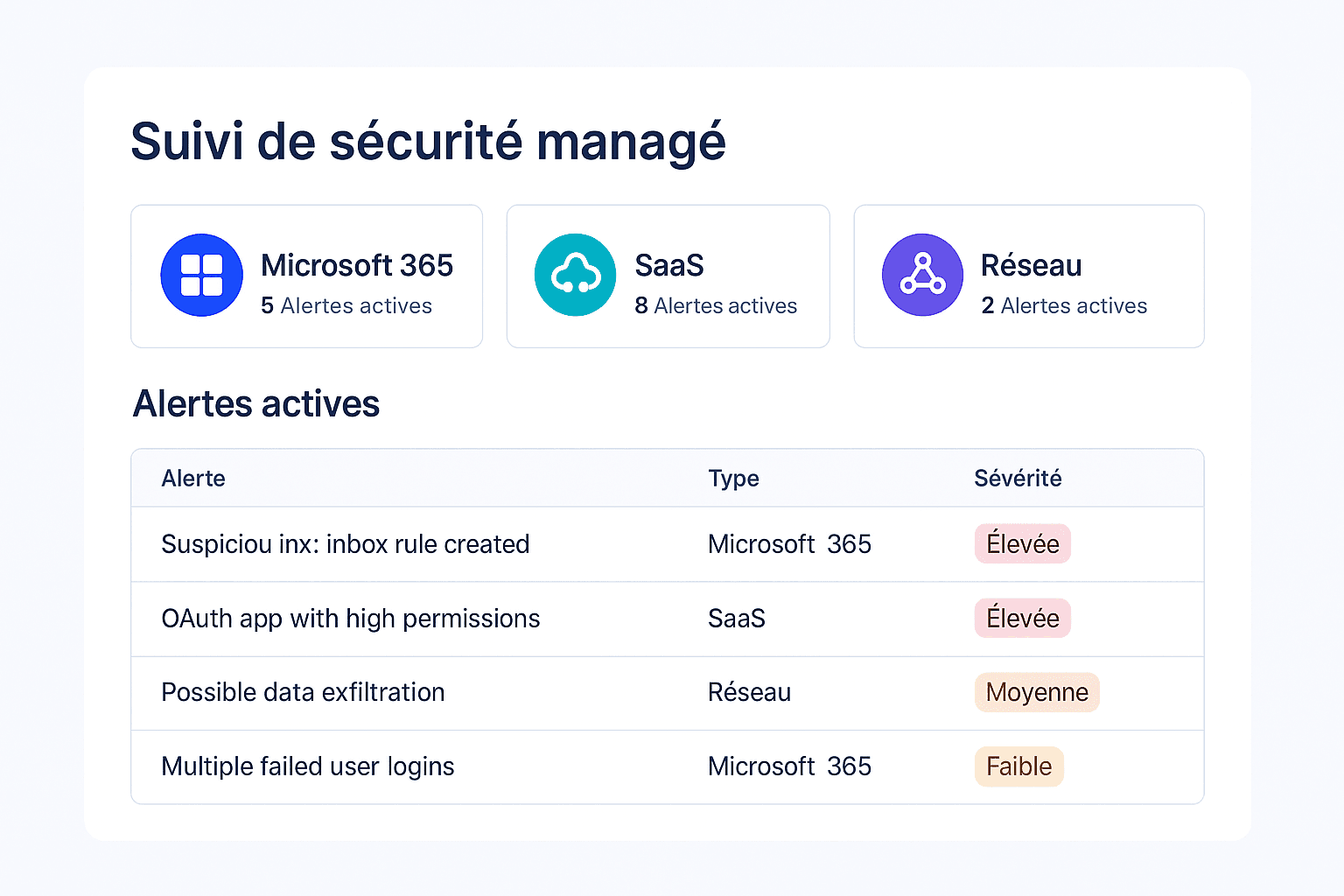Click the teal cloud security icon
The width and height of the screenshot is (1344, 896).
(575, 275)
